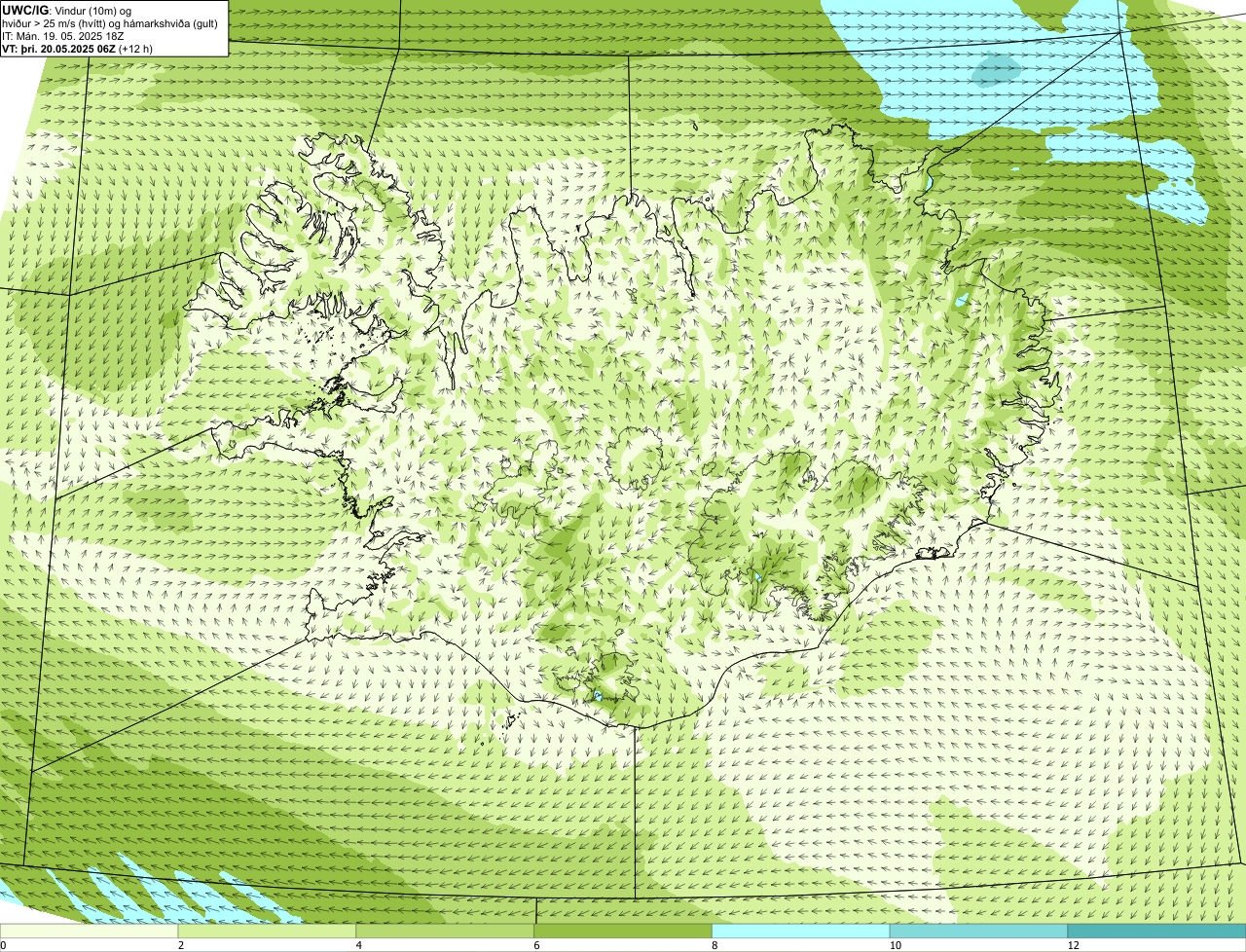Click the legend tick label "12"

[x=1073, y=945]
